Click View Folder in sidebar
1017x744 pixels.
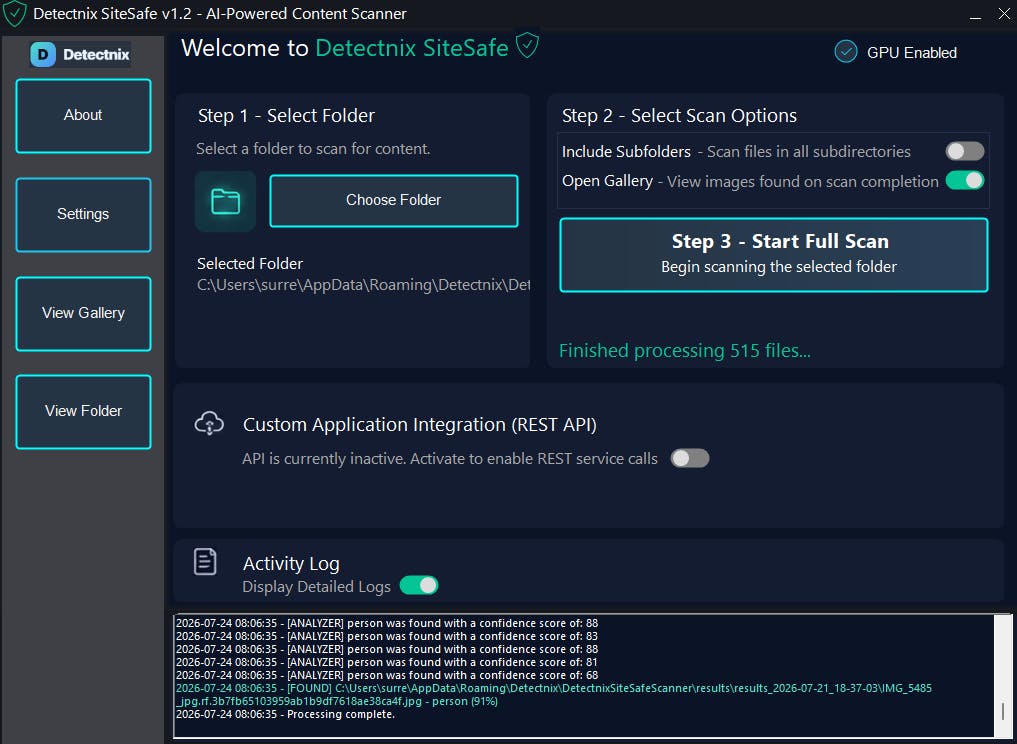coord(84,412)
